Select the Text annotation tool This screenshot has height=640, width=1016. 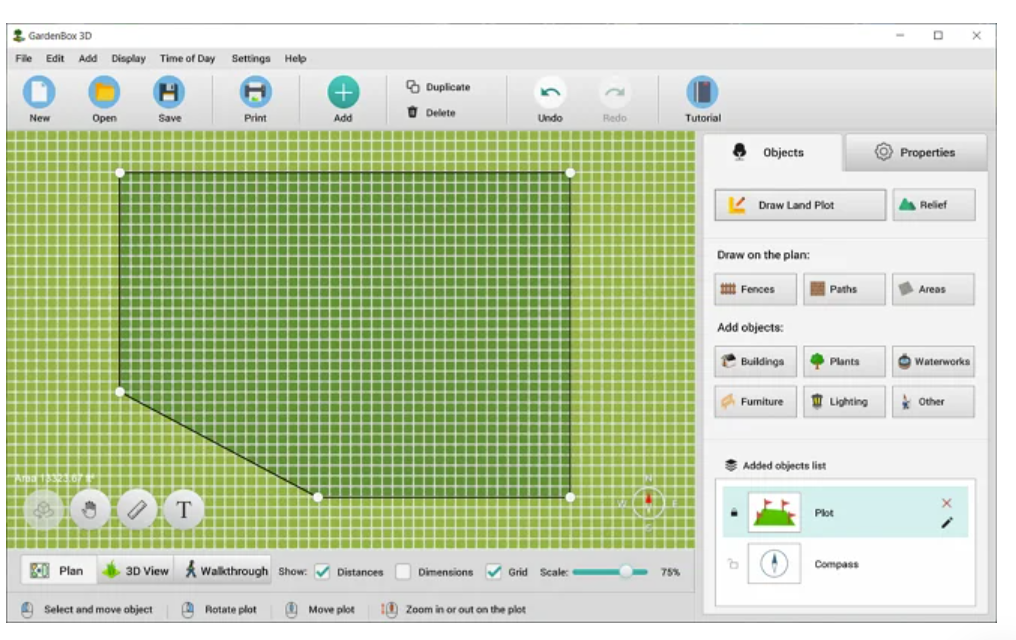click(183, 510)
